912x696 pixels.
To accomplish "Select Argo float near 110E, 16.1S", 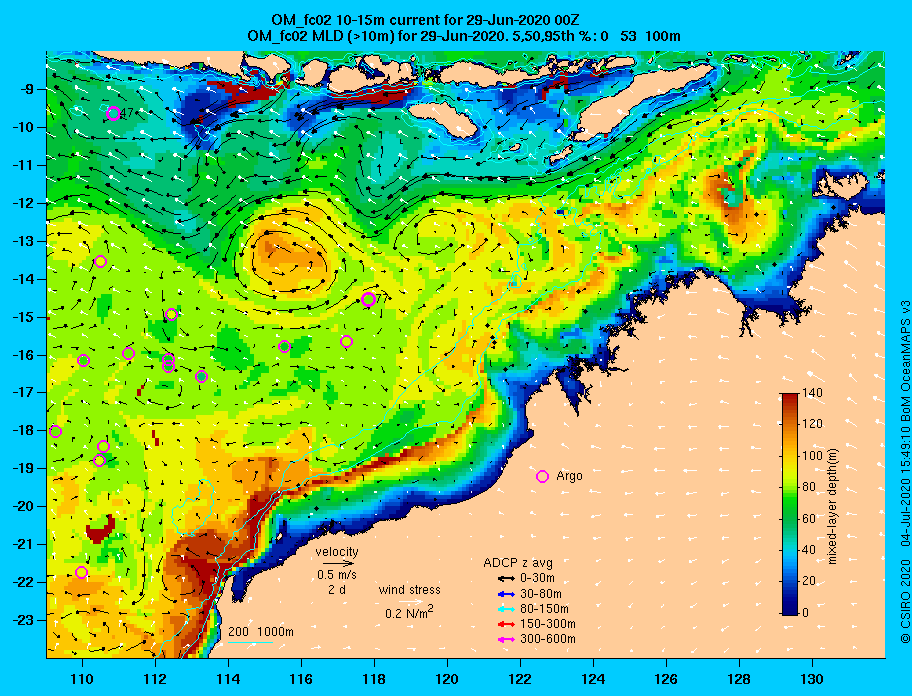I will (x=83, y=361).
